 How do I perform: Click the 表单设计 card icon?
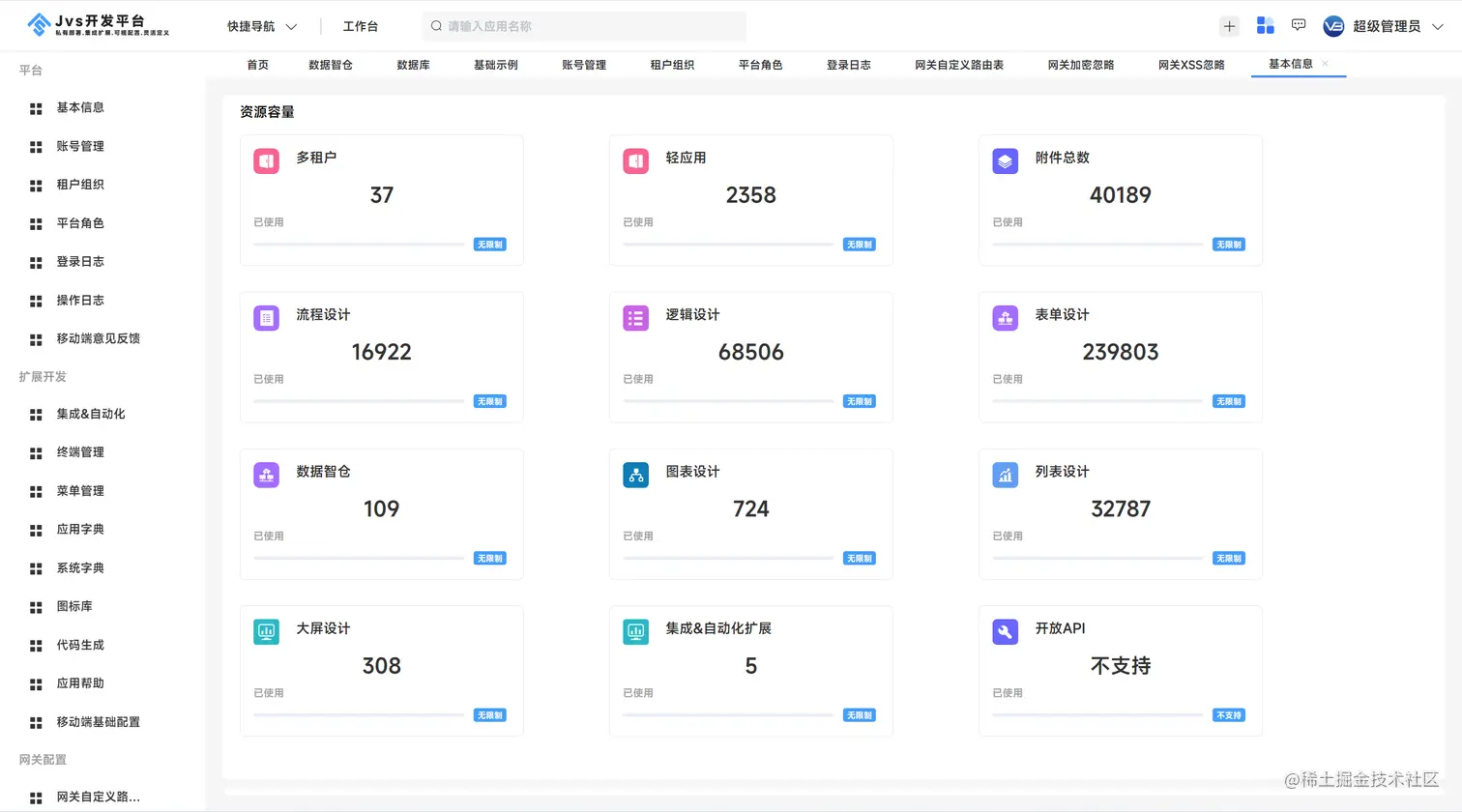1006,318
